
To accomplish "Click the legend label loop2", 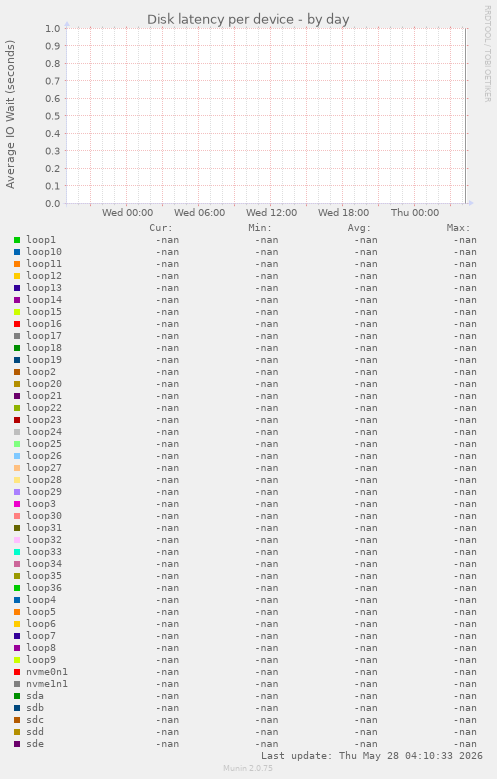I will [41, 372].
